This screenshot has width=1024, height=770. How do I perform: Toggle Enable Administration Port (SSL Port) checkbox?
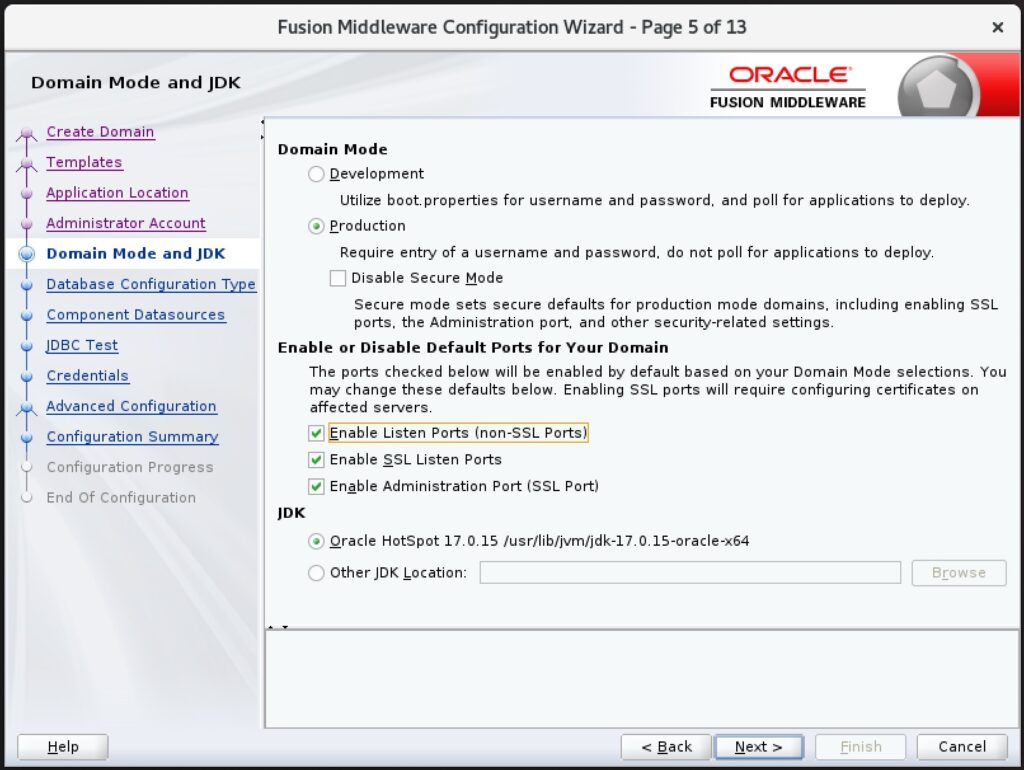click(316, 487)
